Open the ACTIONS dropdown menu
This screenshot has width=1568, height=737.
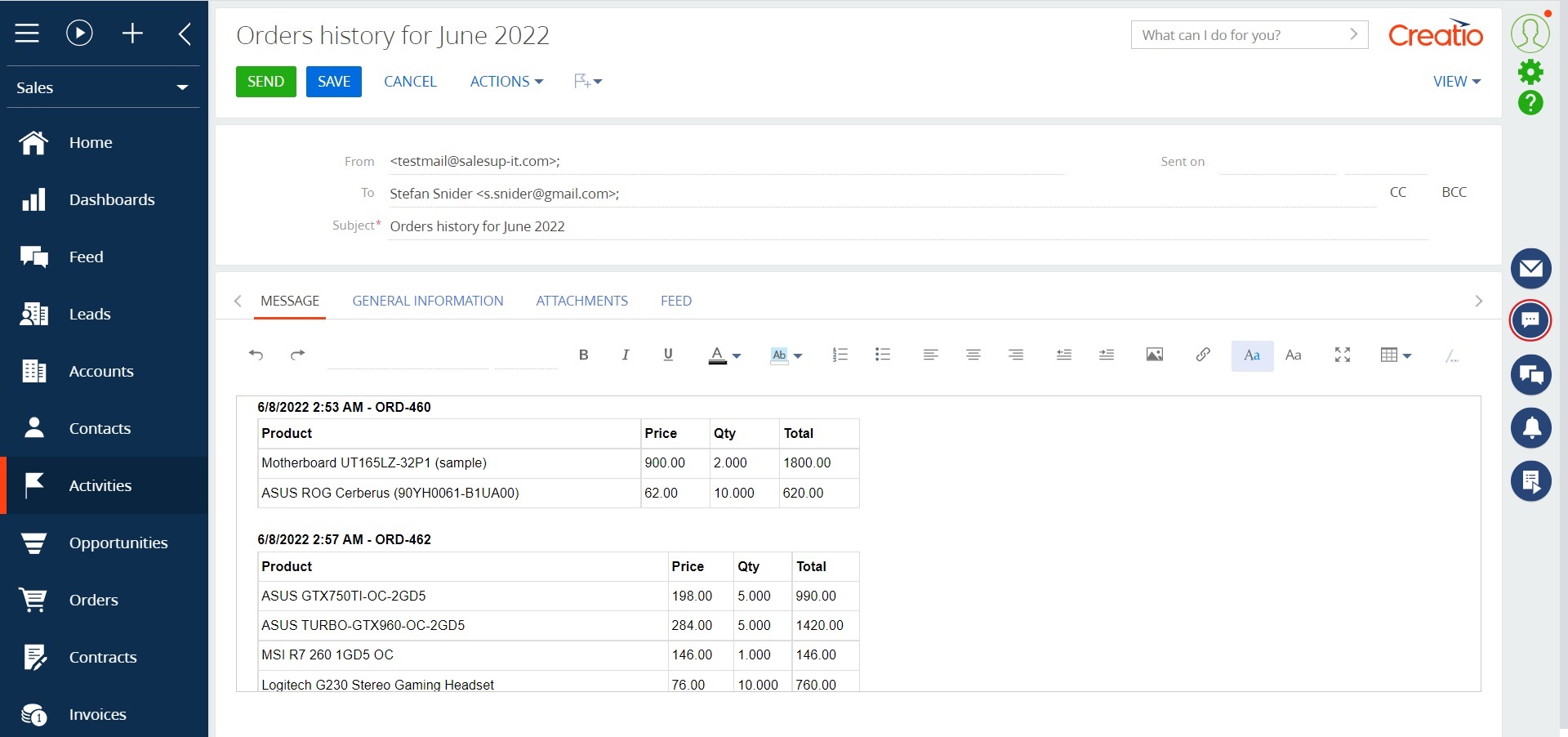pyautogui.click(x=506, y=81)
